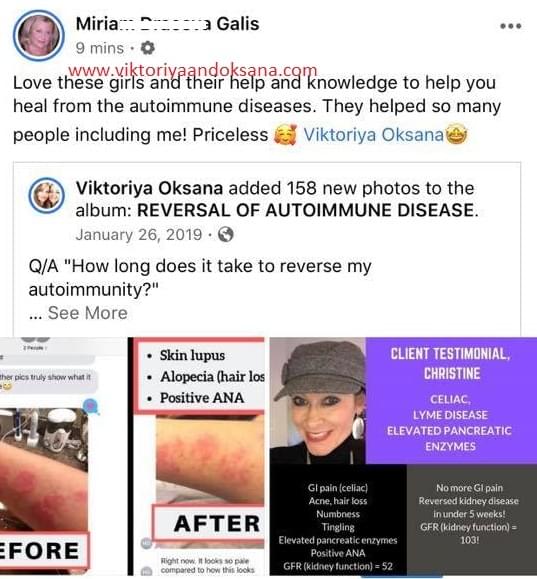Open the REVERSAL OF AUTOIMMUNE DISEASE album
Screen dimensions: 537x579
(x=305, y=210)
